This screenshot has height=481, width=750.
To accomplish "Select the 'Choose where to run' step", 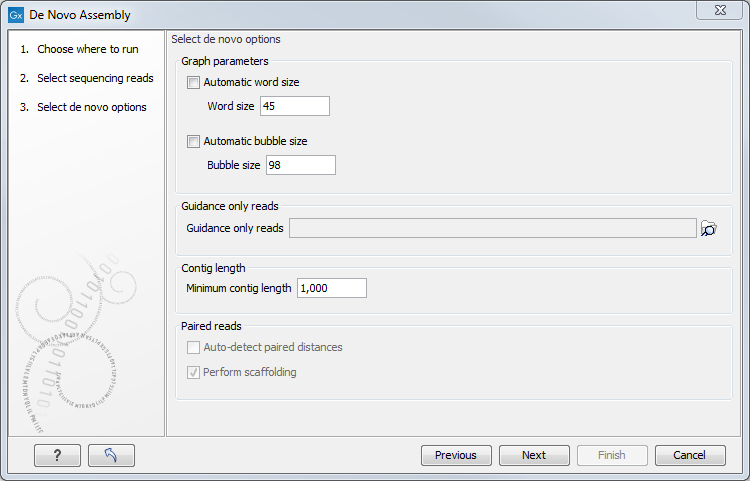I will tap(87, 49).
